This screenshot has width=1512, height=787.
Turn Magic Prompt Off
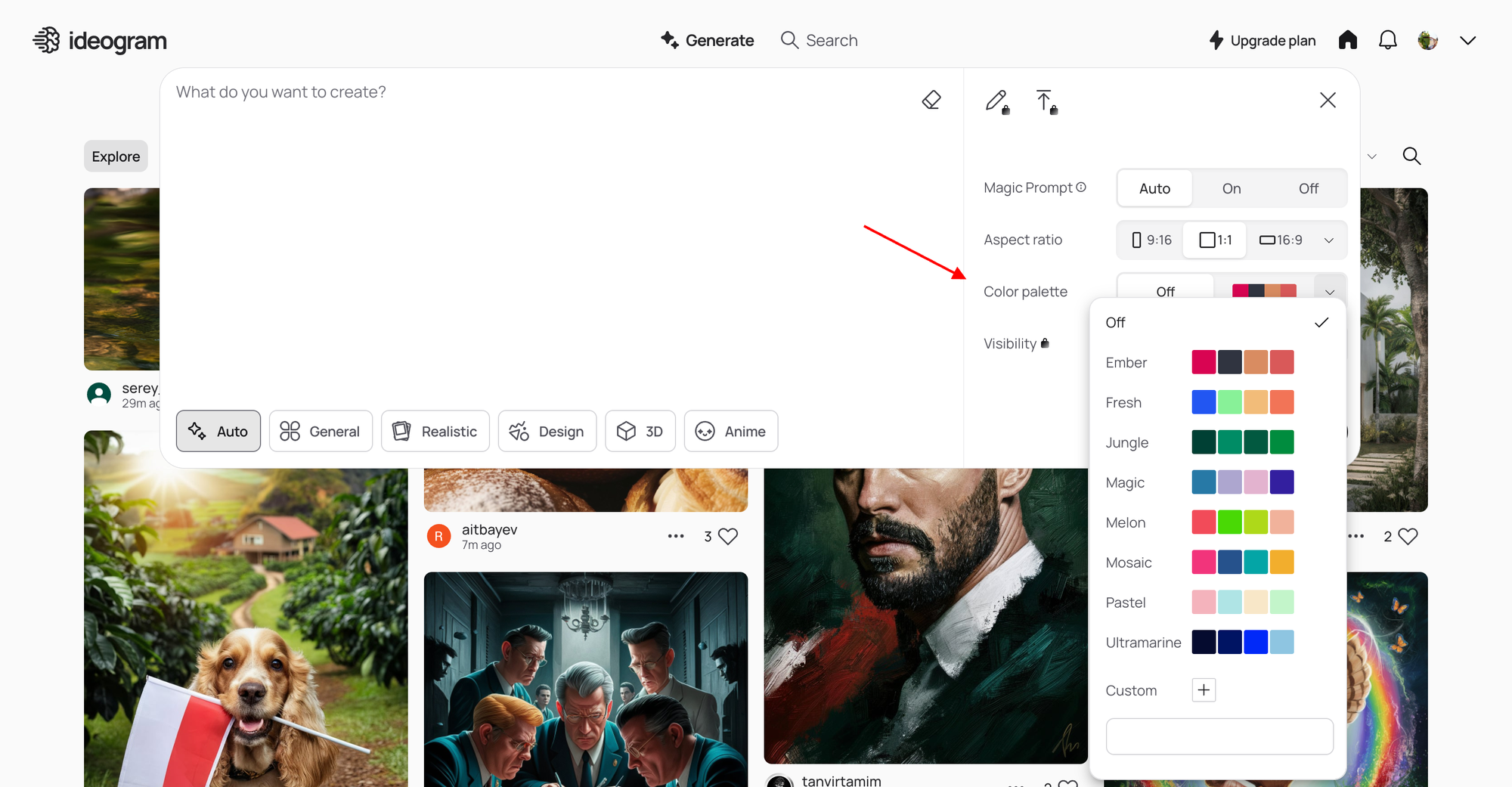1309,188
